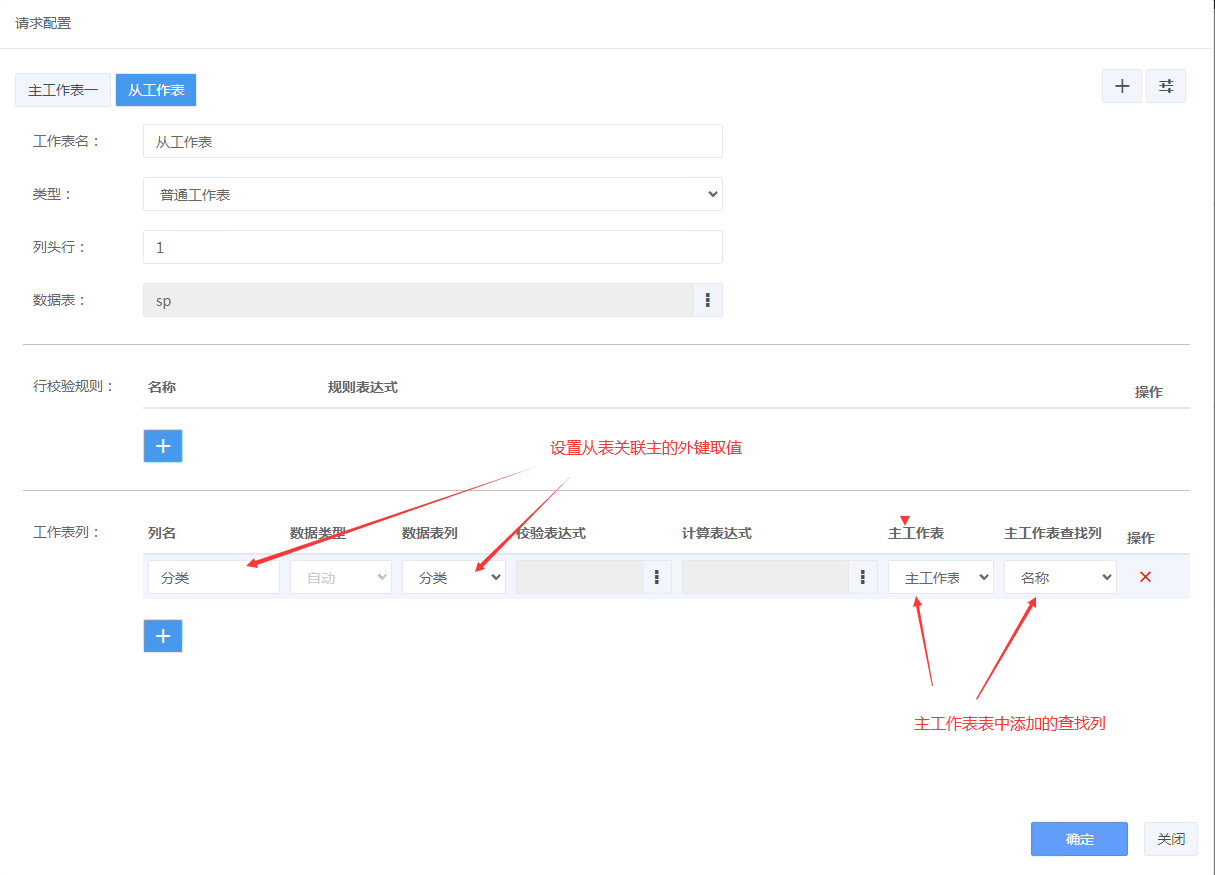Expand the 类型 dropdown showing 普通工作表

(432, 194)
